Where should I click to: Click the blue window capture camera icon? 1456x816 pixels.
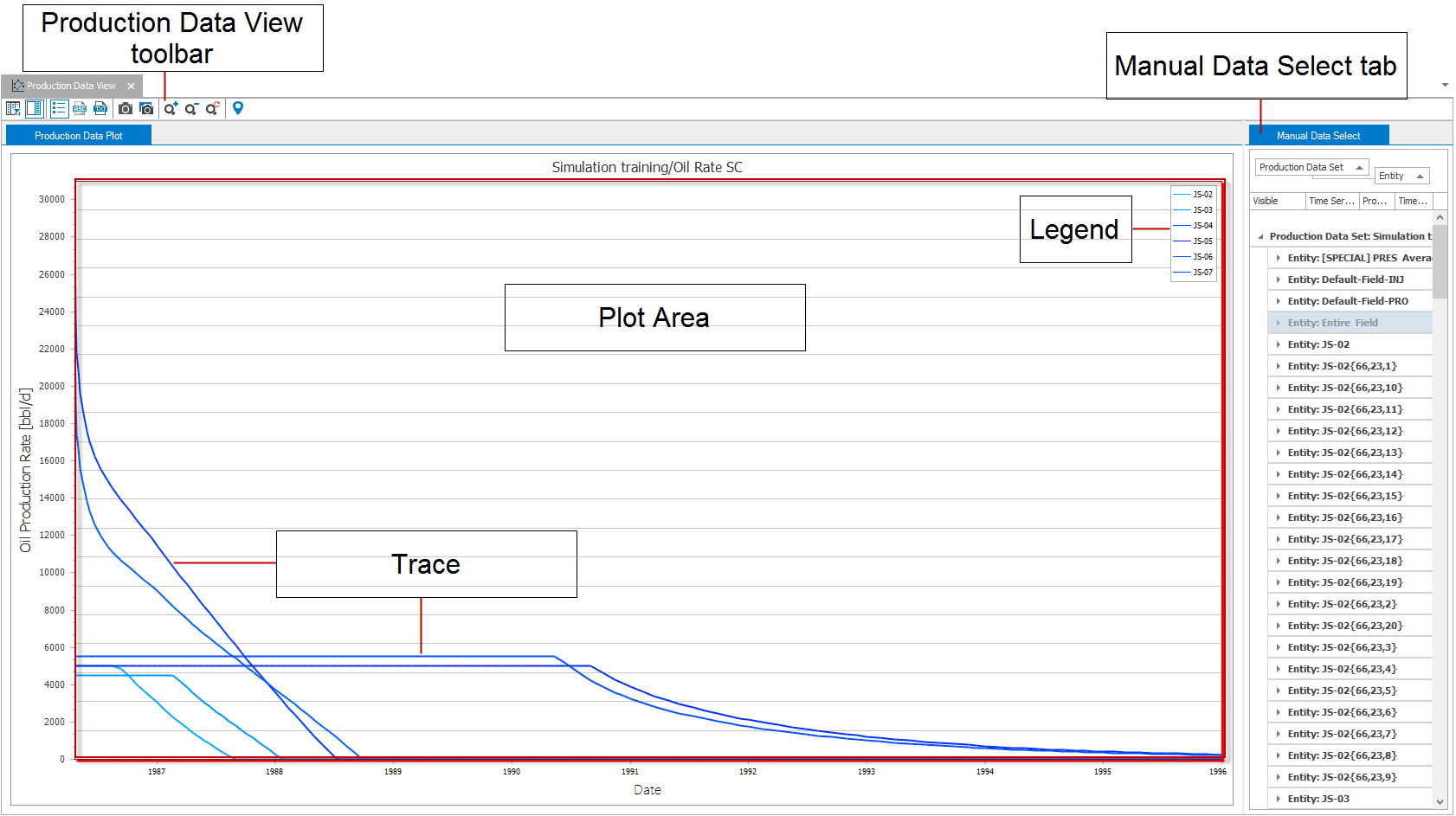146,108
